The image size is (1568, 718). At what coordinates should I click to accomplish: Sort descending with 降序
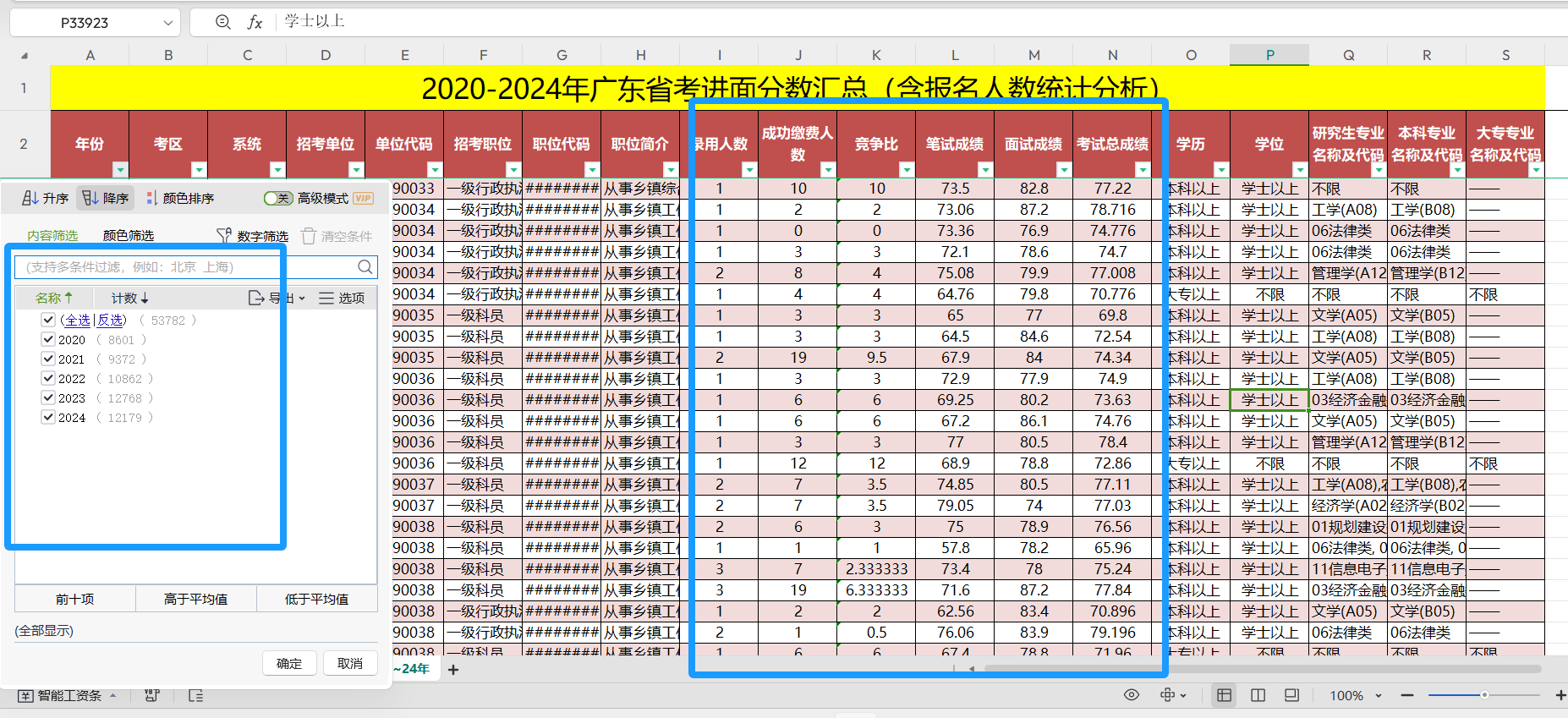point(106,198)
